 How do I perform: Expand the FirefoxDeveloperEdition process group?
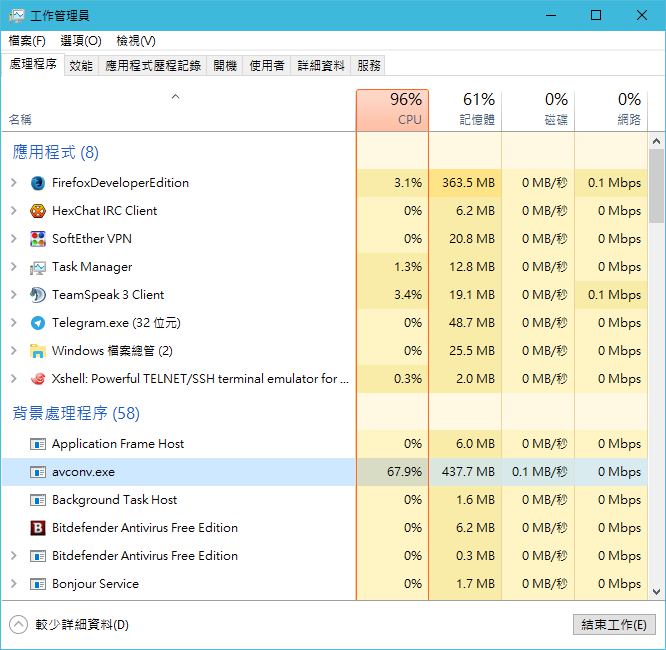click(x=14, y=183)
